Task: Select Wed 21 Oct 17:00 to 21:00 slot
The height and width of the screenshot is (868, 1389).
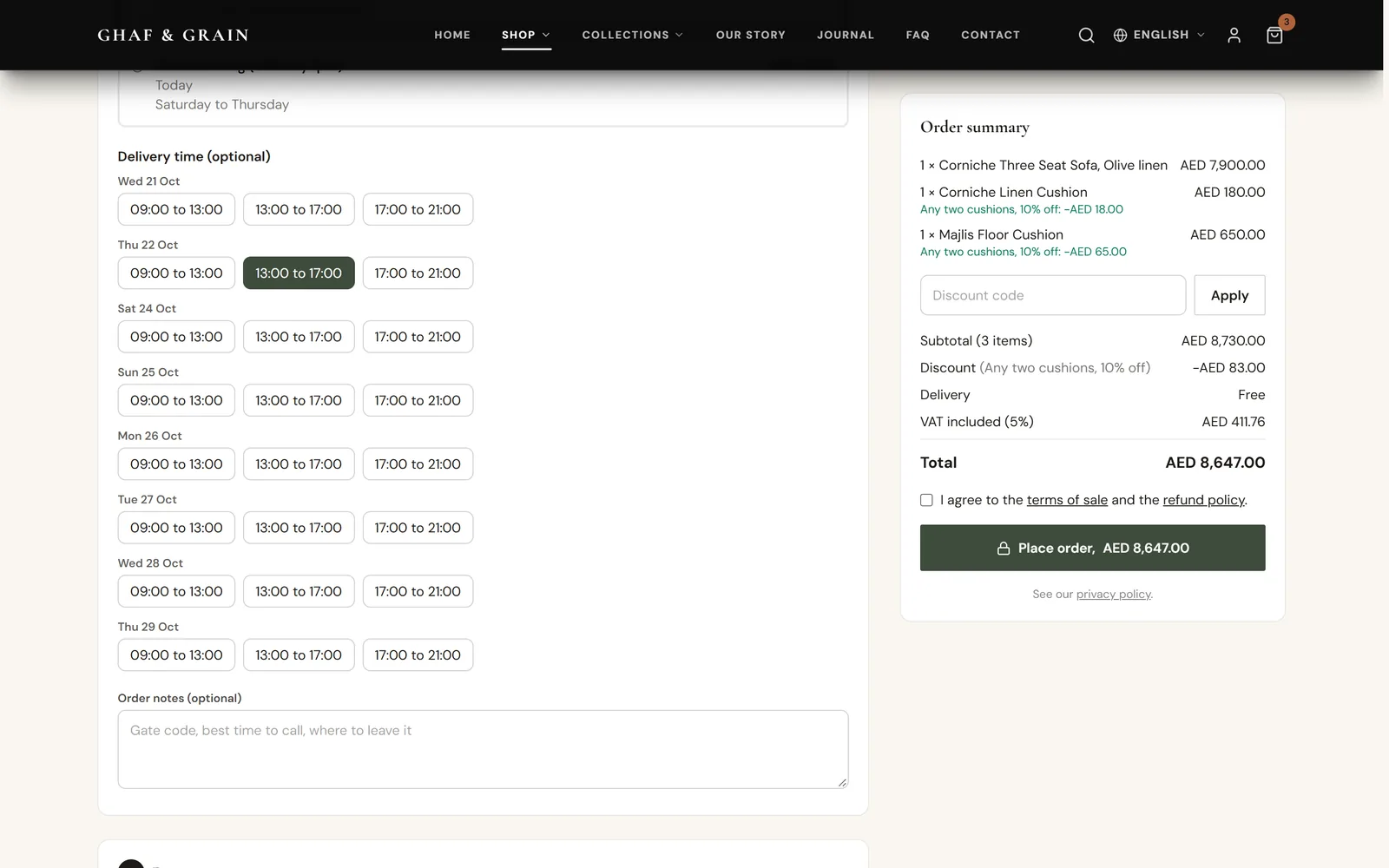Action: [x=418, y=209]
